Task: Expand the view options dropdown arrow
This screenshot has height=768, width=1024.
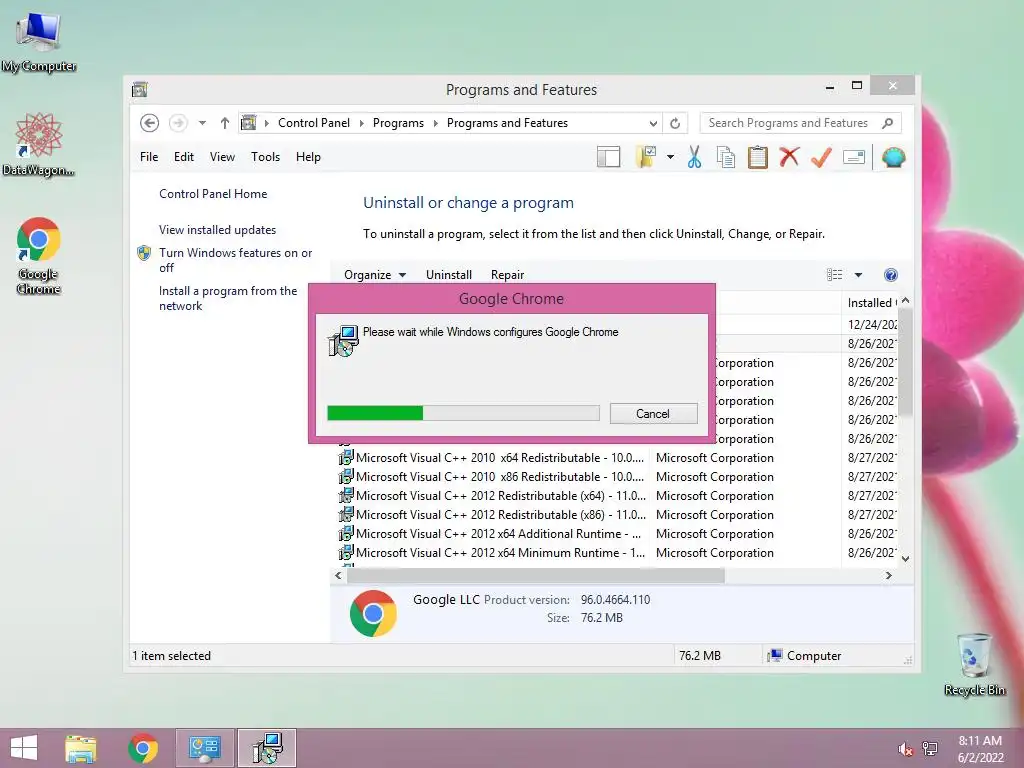Action: point(858,275)
